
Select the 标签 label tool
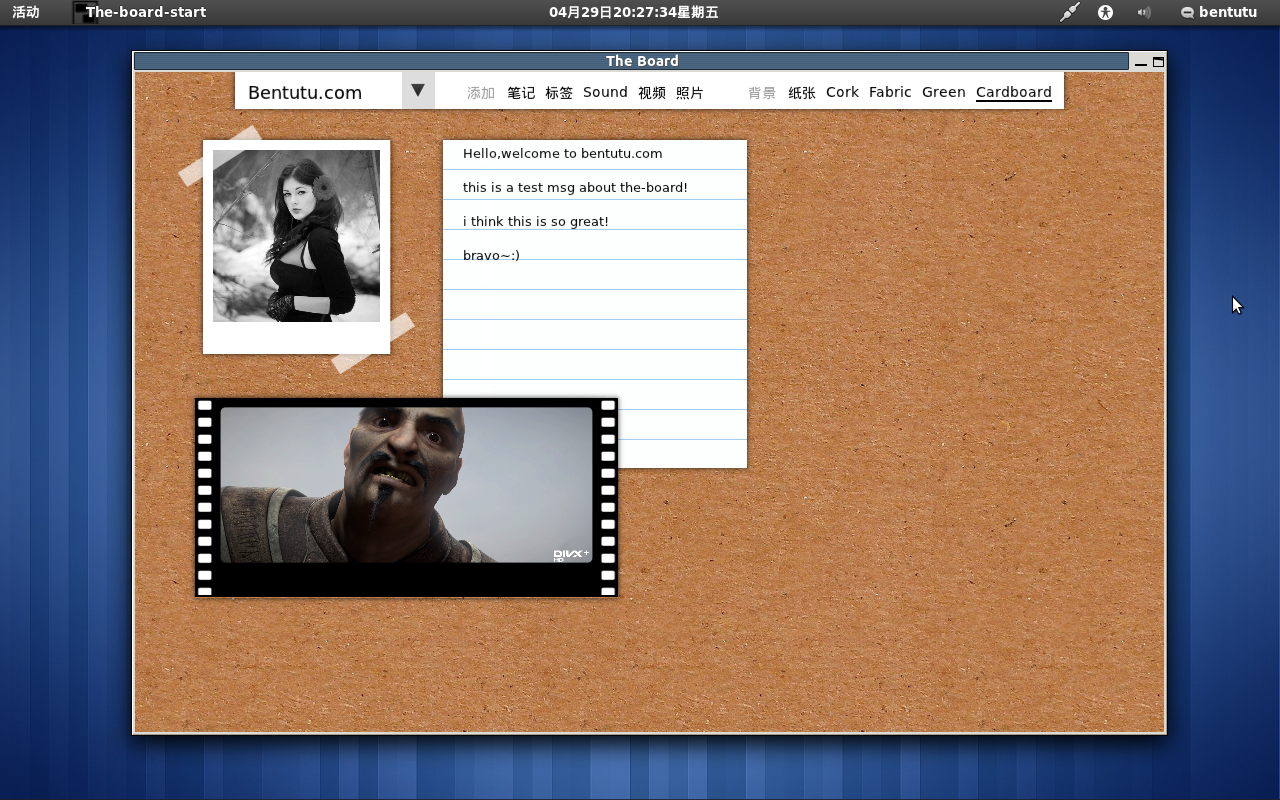560,92
